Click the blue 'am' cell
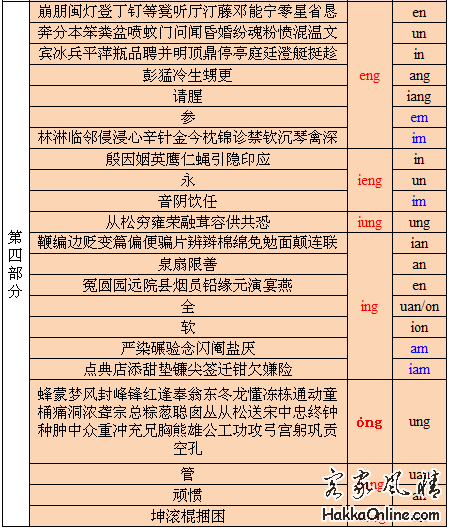This screenshot has height=529, width=449. tap(419, 348)
